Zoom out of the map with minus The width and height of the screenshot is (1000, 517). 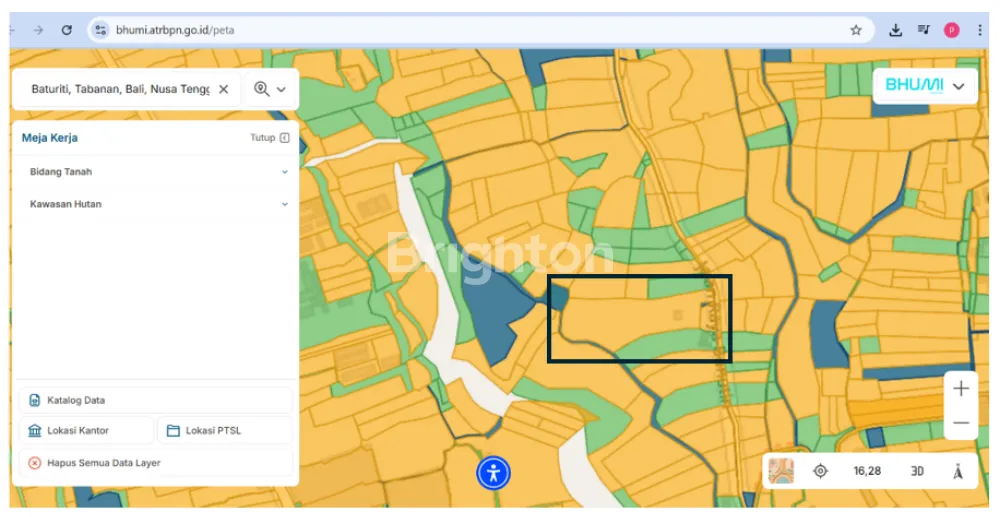[960, 423]
